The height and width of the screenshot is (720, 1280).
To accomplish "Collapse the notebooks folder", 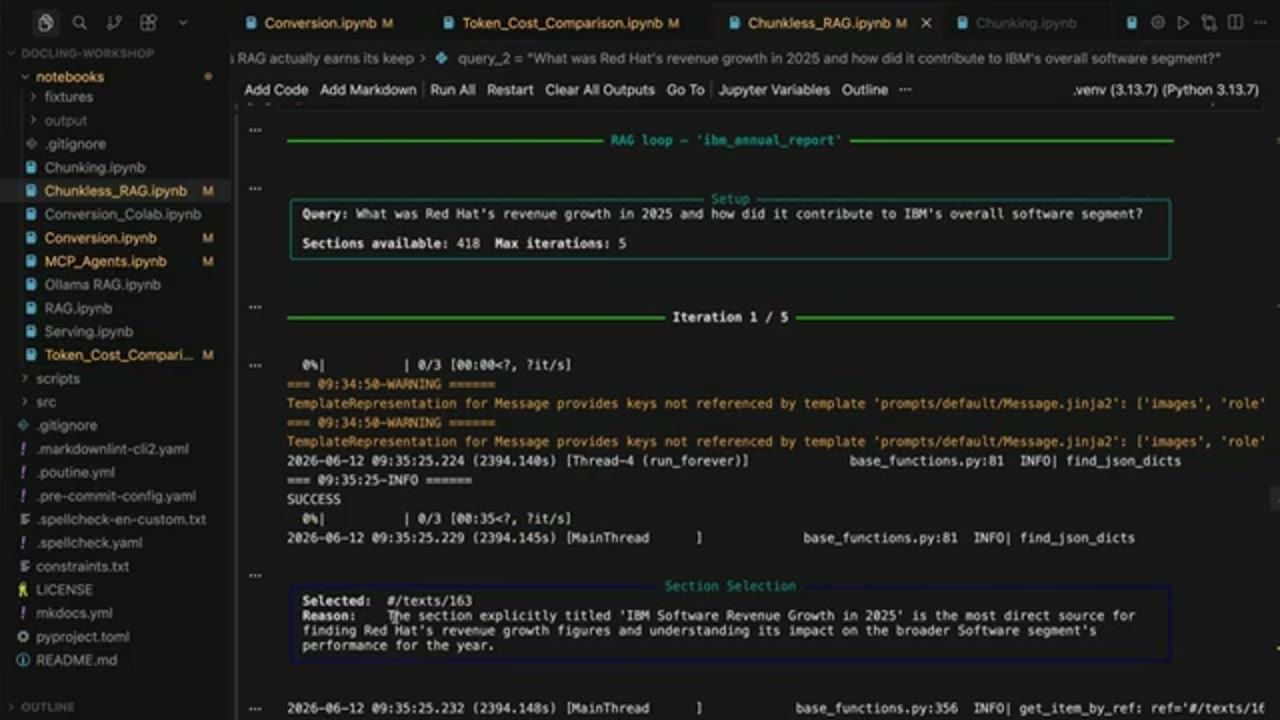I will (69, 77).
